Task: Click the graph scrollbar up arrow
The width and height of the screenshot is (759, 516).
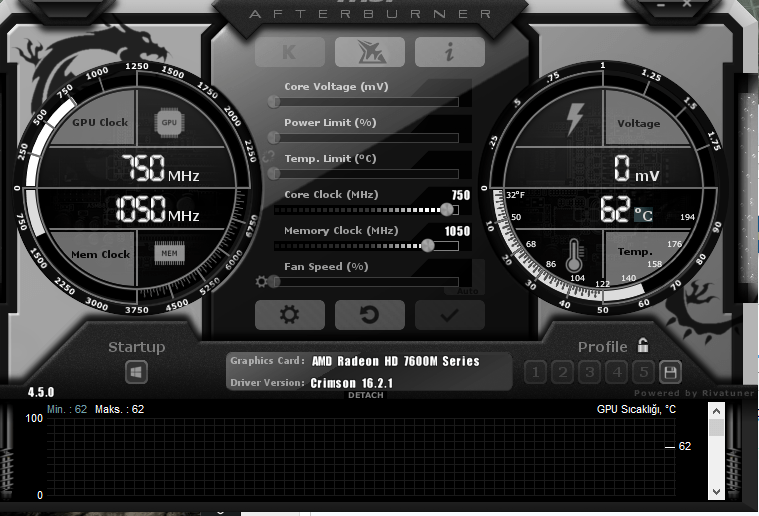Action: 716,411
